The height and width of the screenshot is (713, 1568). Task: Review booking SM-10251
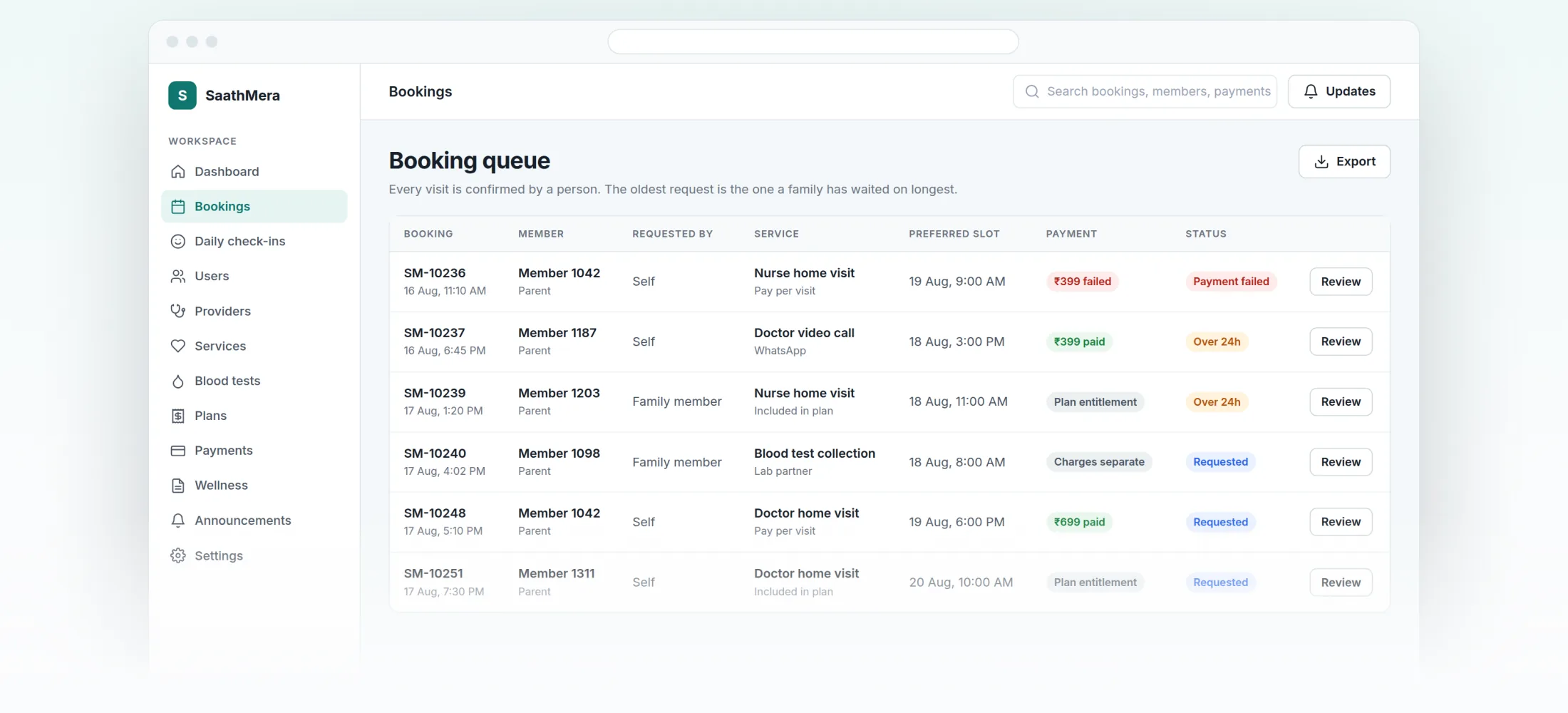point(1341,583)
